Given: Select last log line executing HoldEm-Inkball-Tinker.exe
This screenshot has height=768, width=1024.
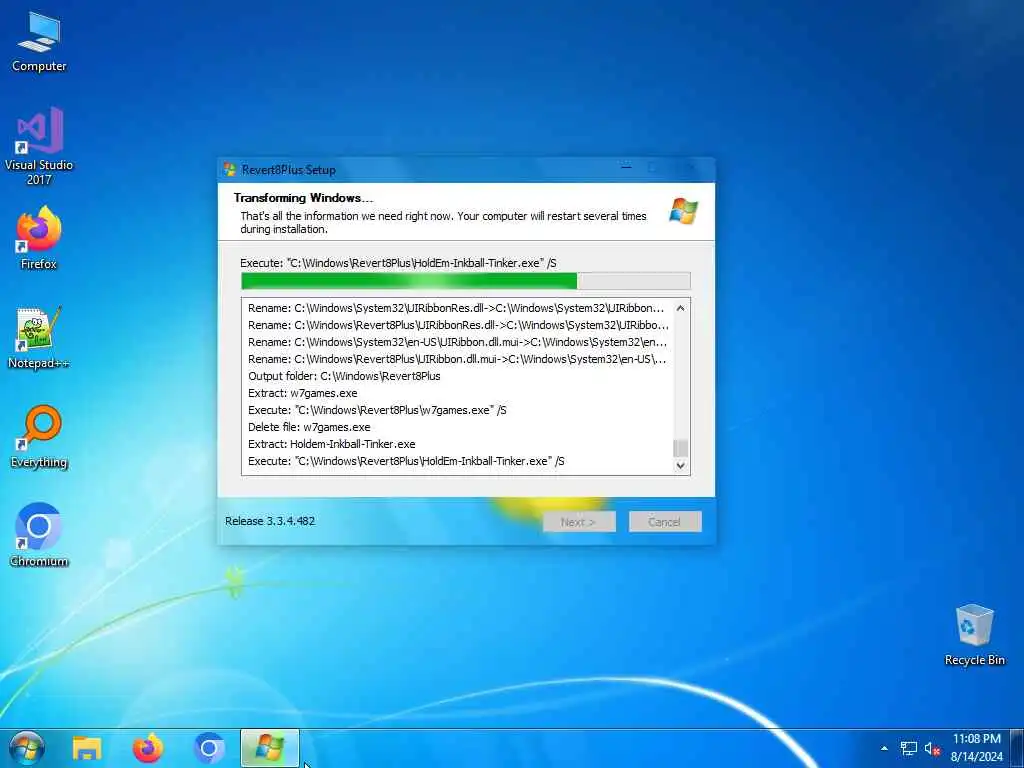Looking at the screenshot, I should pos(406,461).
